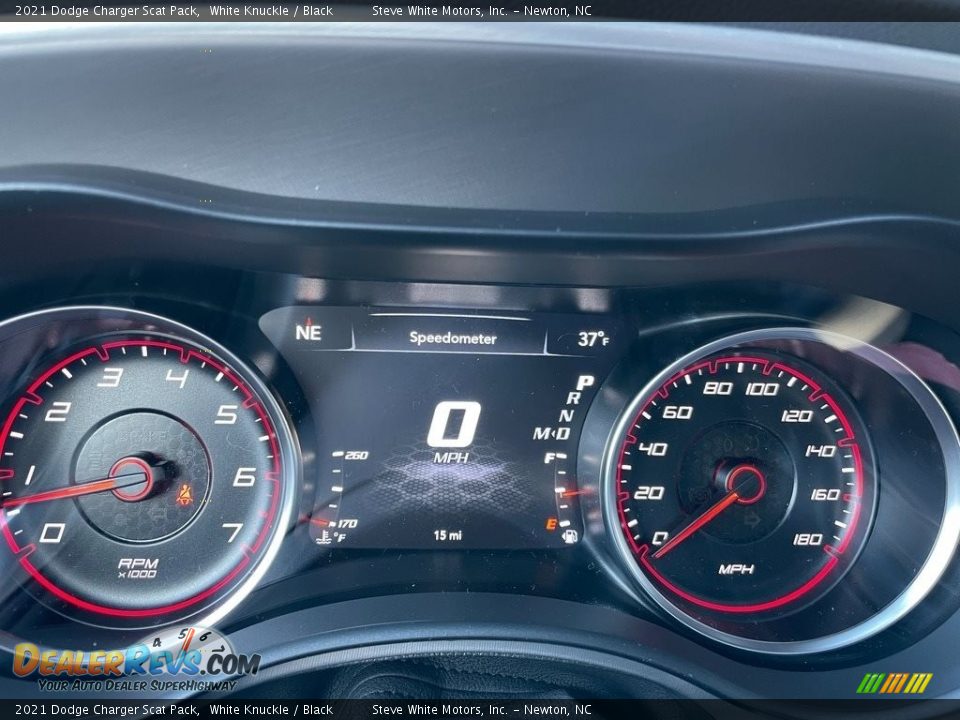Click the top caption 2021 Dodge Charger Scat Pack
The width and height of the screenshot is (960, 720).
107,10
